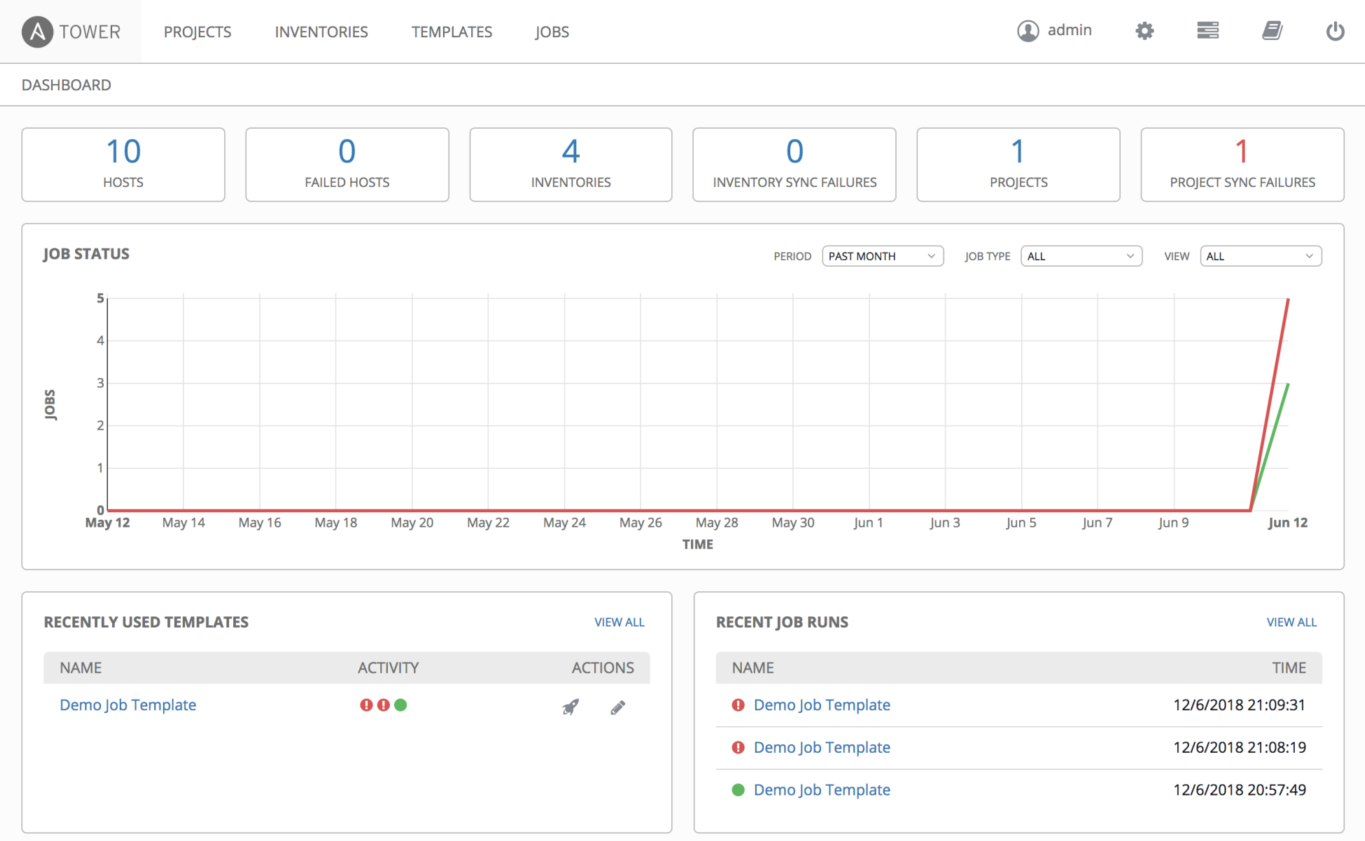Expand the Period dropdown set to Past Month

tap(882, 256)
